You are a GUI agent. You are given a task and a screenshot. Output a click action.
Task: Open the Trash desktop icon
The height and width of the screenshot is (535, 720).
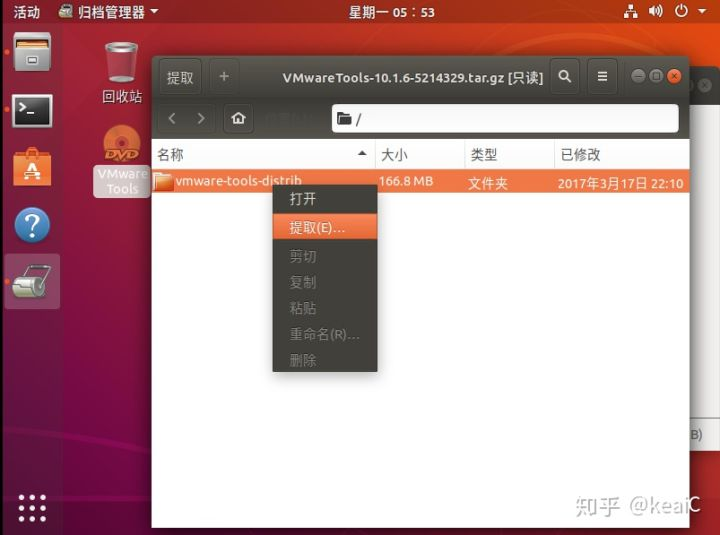(x=122, y=73)
